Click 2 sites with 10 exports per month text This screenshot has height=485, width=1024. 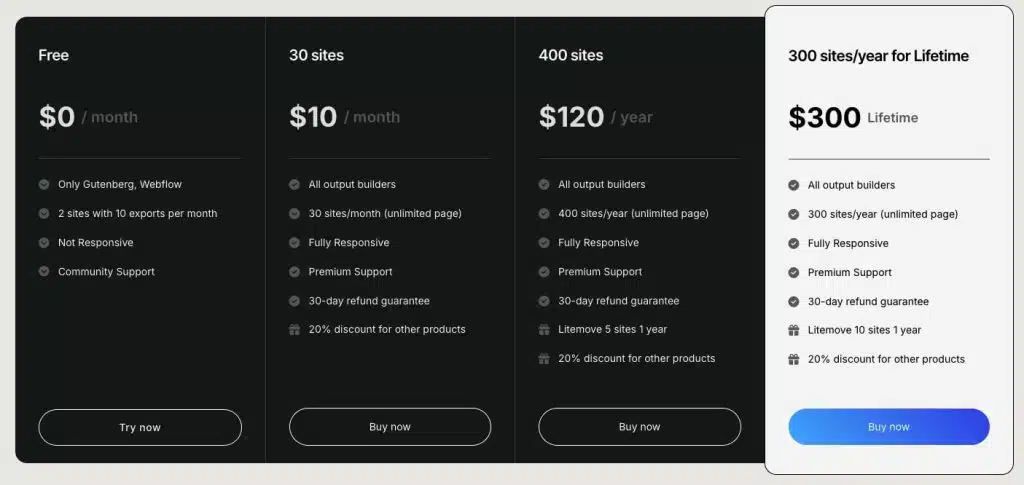pos(137,213)
